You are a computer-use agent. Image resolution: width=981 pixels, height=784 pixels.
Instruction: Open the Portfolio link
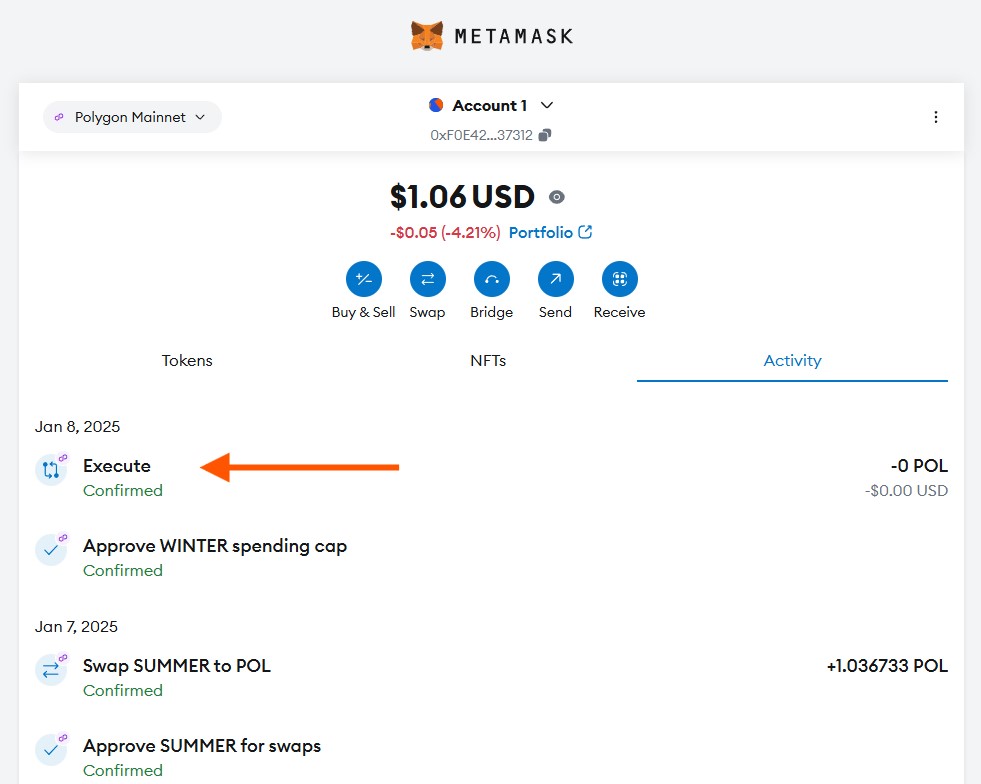[x=550, y=232]
